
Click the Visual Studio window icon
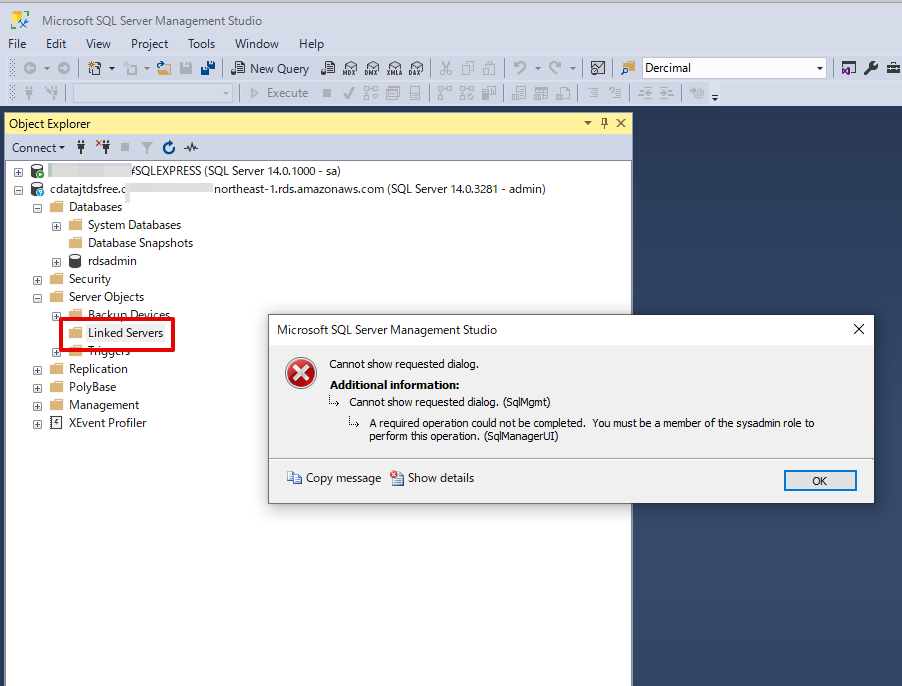849,68
